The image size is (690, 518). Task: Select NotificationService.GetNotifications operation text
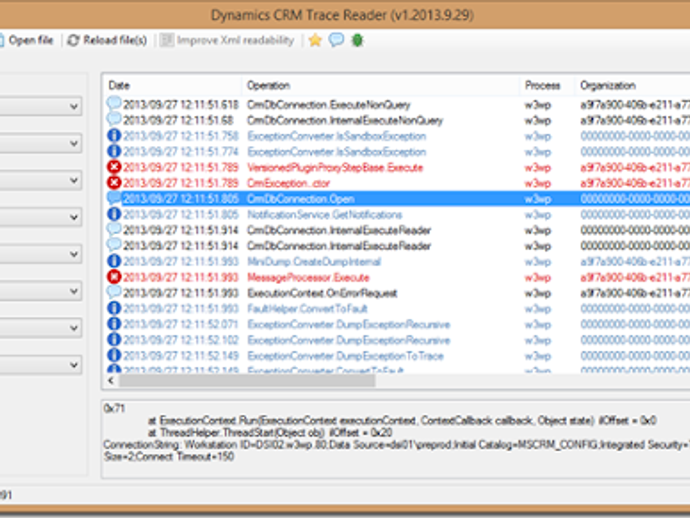point(324,215)
